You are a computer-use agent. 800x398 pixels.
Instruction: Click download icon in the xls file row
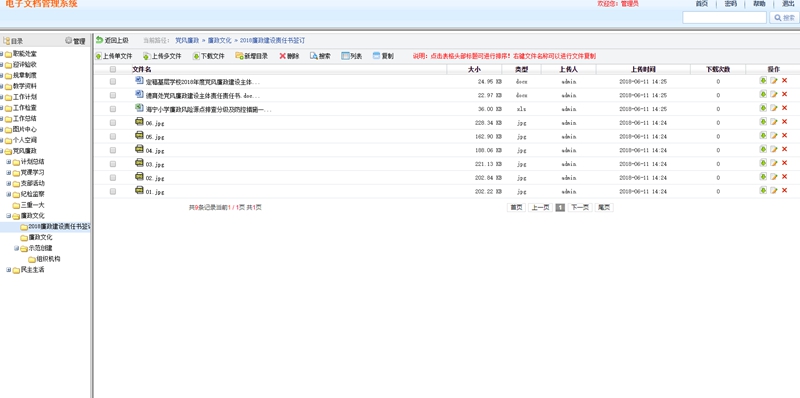click(x=763, y=108)
